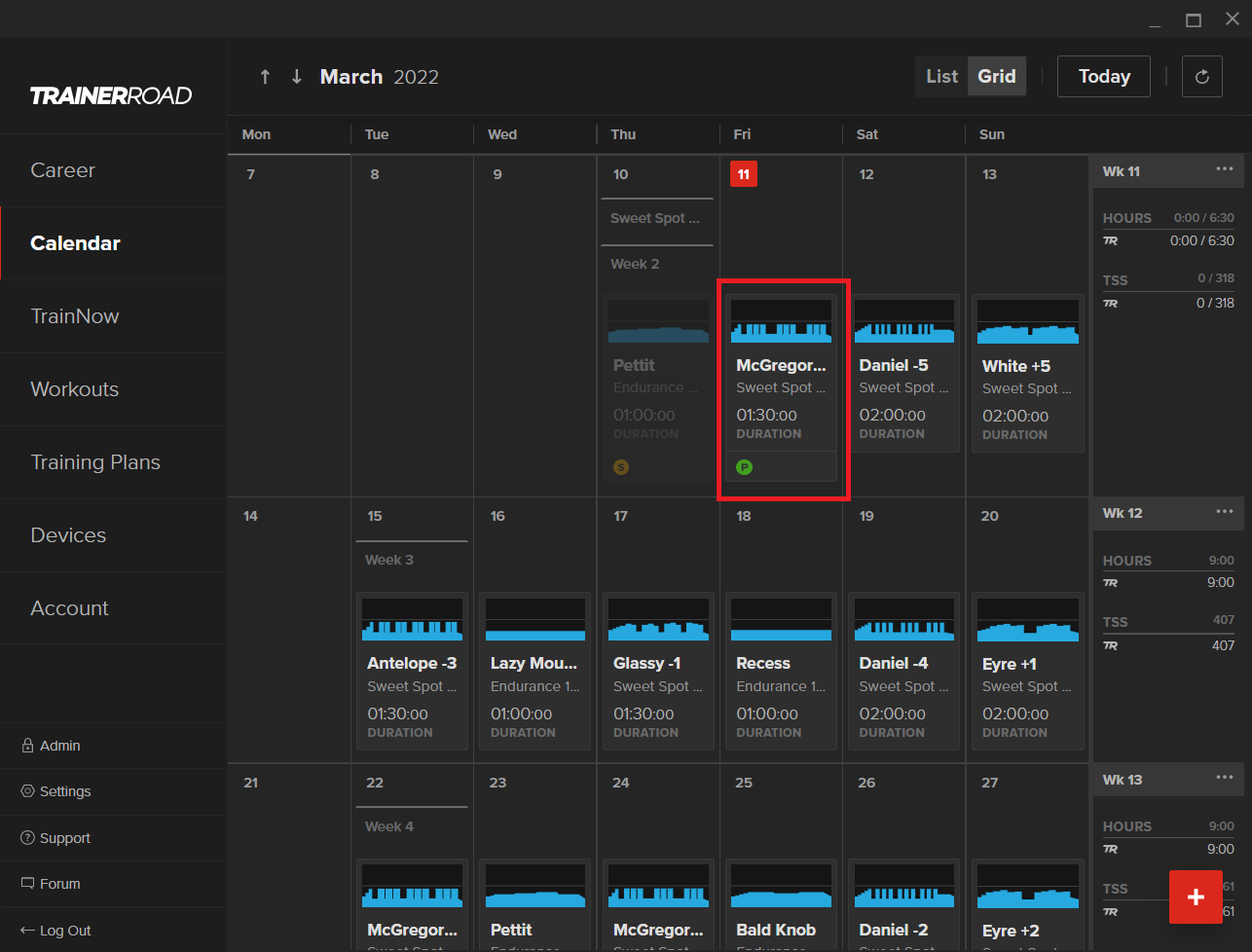Click the S badge on Pettit workout
The height and width of the screenshot is (952, 1252).
click(621, 467)
